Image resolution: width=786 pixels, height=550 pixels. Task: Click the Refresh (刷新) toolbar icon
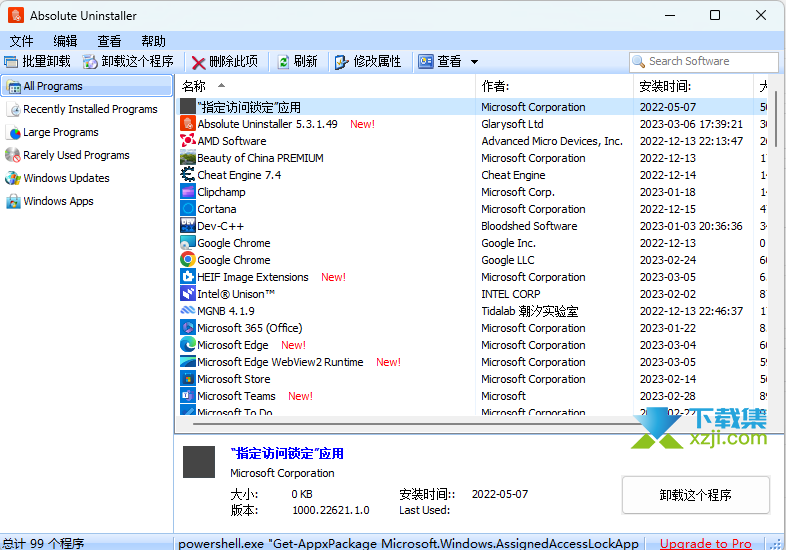[283, 62]
